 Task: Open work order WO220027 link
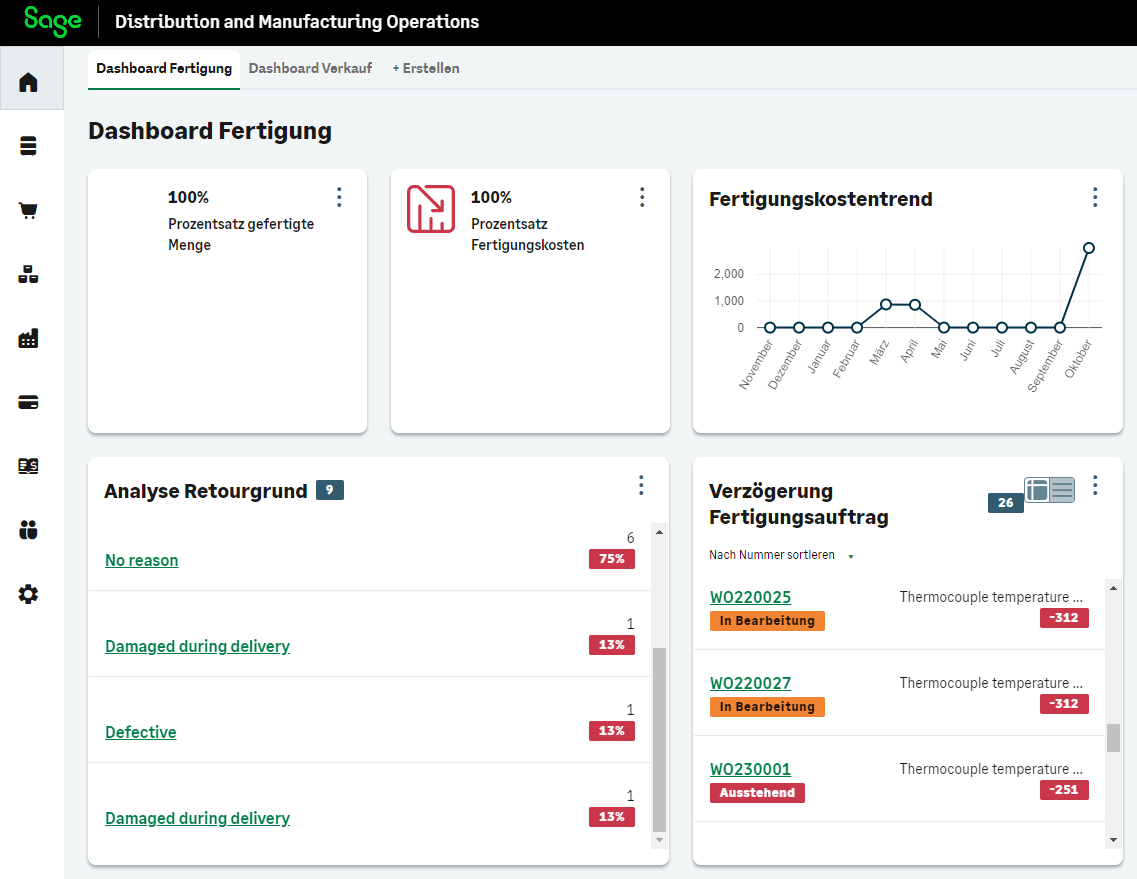(x=750, y=684)
